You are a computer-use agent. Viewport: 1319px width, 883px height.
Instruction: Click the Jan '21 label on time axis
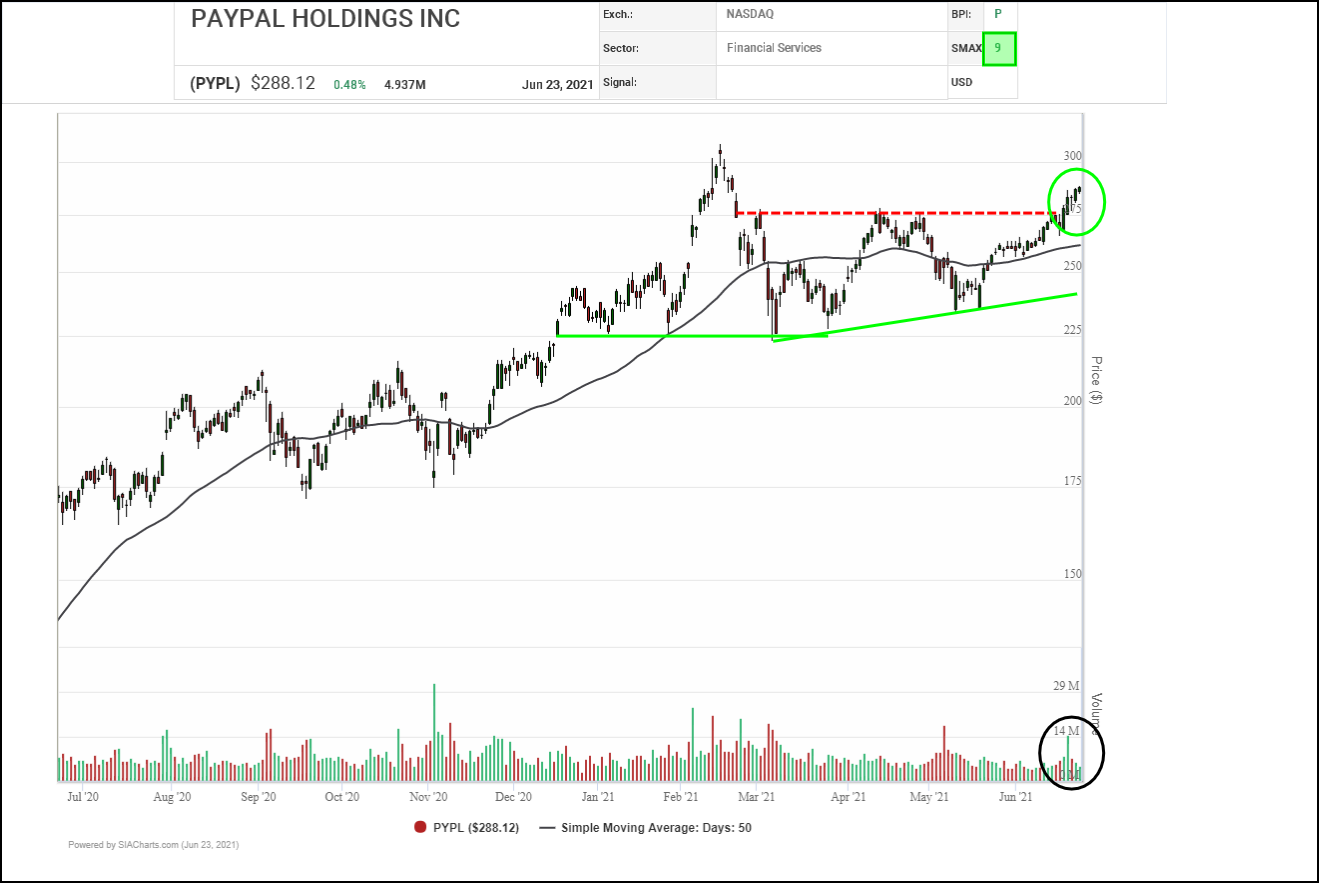click(598, 797)
